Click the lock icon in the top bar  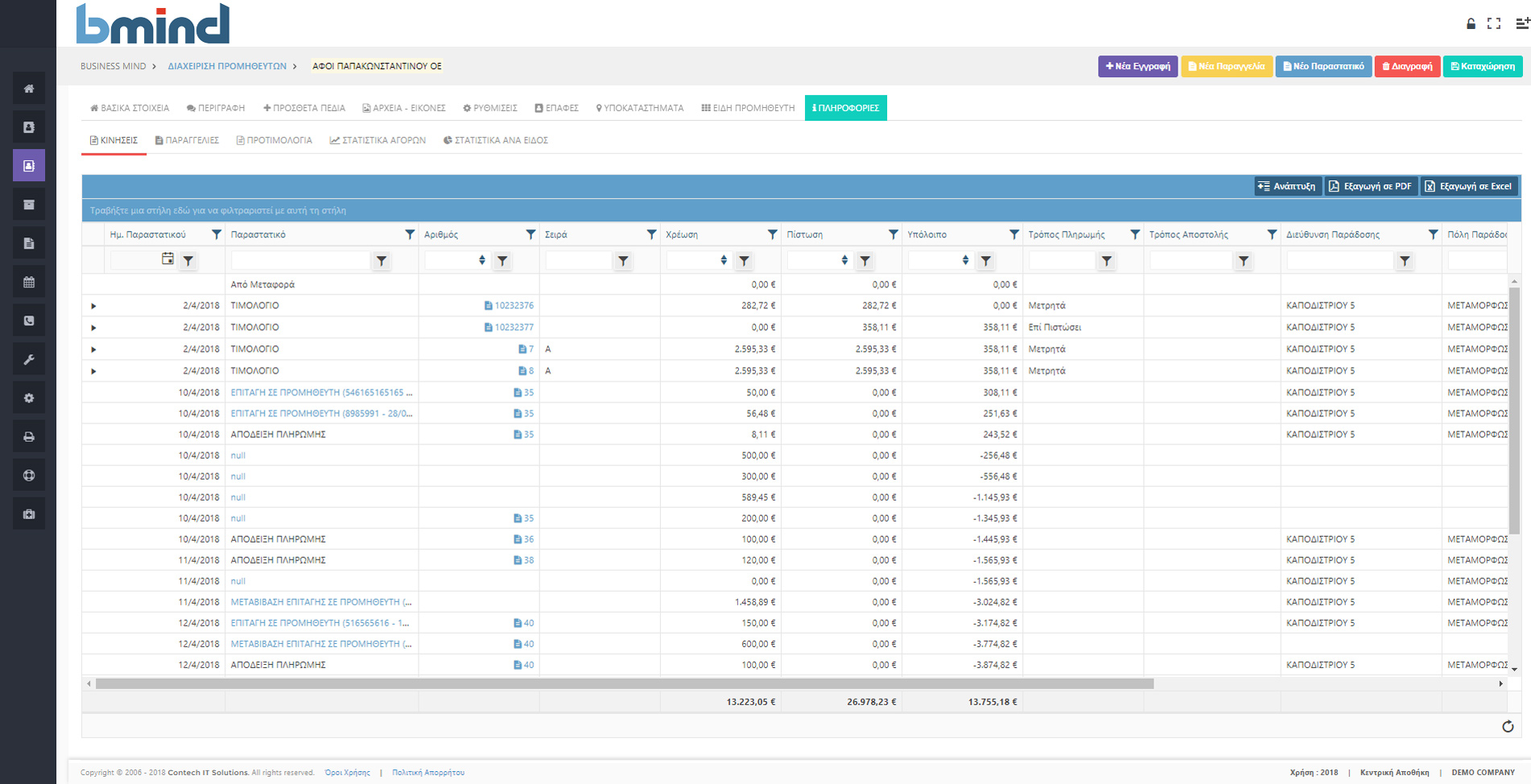[x=1471, y=23]
